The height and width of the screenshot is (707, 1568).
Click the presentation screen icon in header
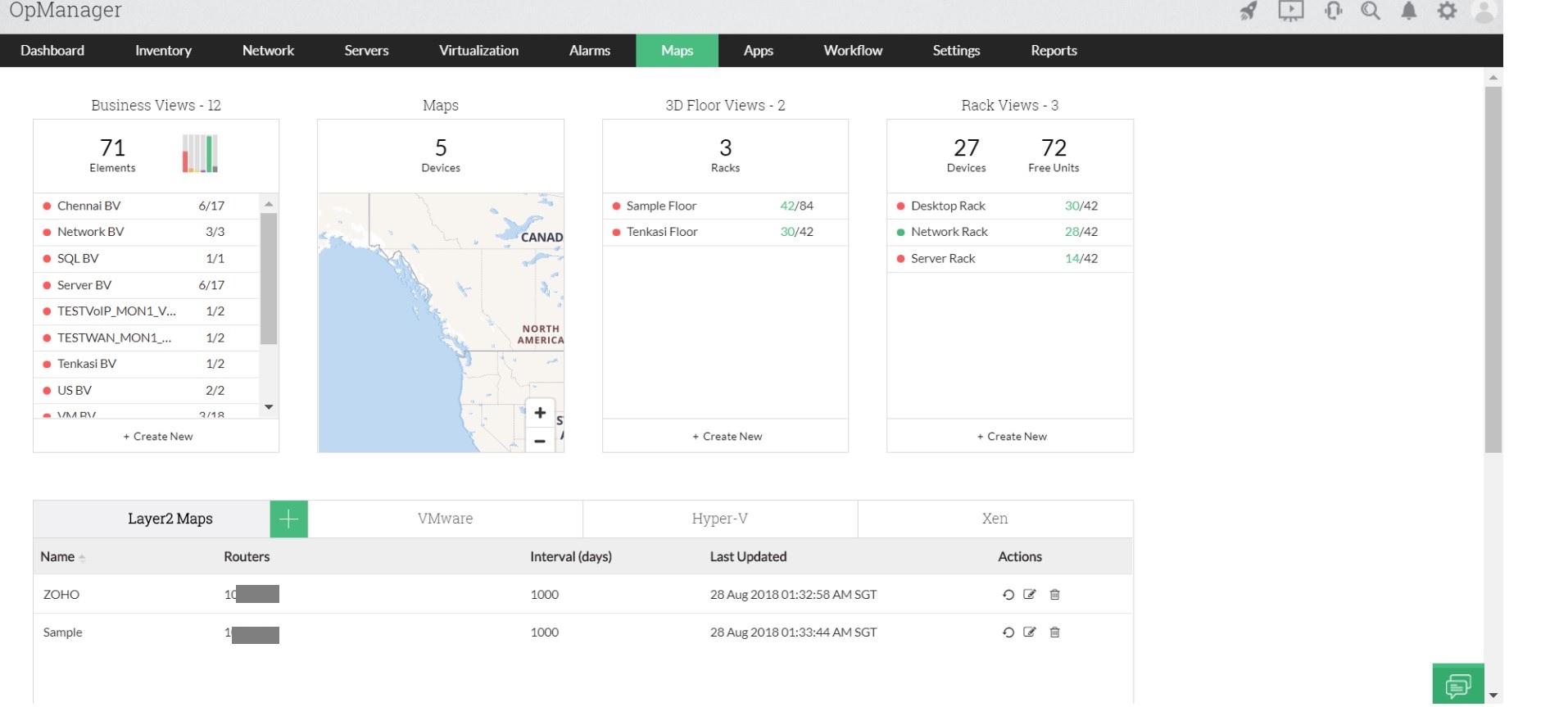(1290, 11)
